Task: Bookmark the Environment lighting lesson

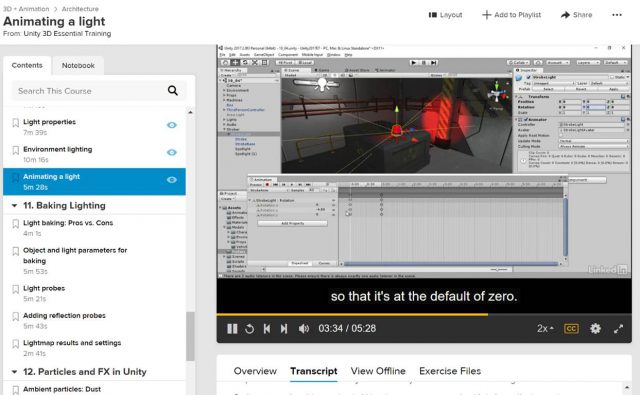Action: 16,150
